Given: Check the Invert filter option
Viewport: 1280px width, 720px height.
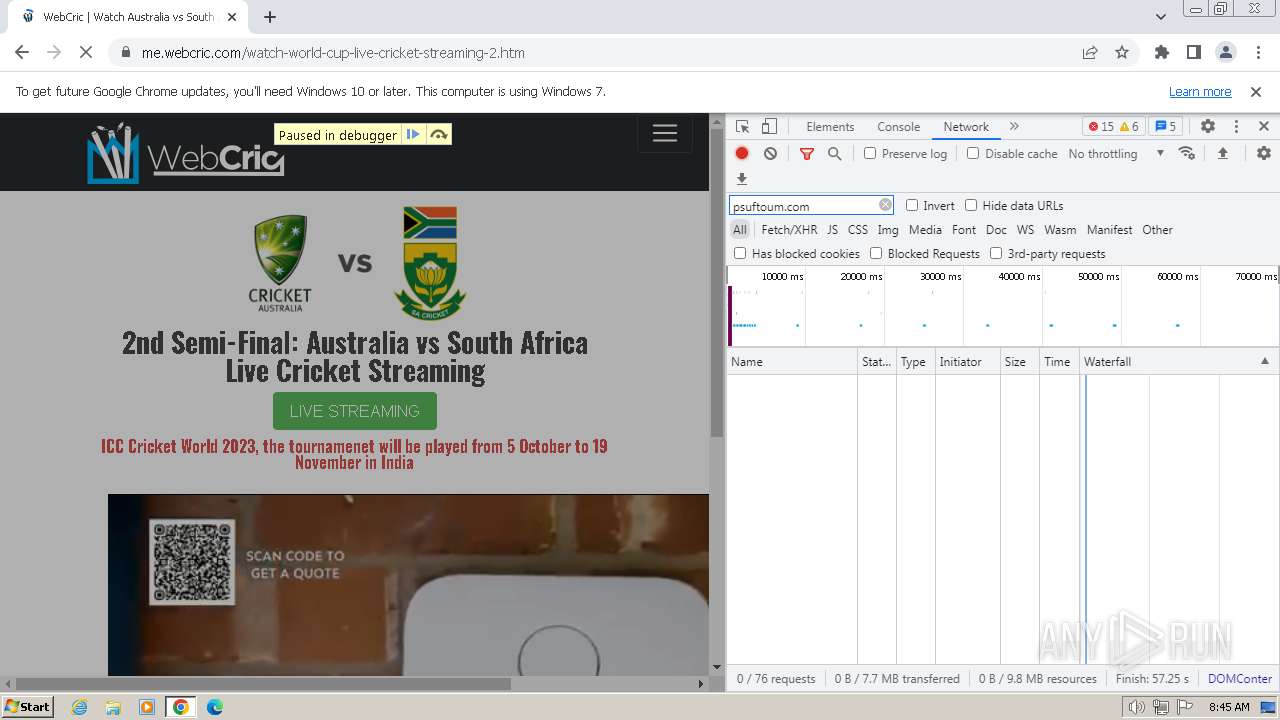Looking at the screenshot, I should 912,205.
